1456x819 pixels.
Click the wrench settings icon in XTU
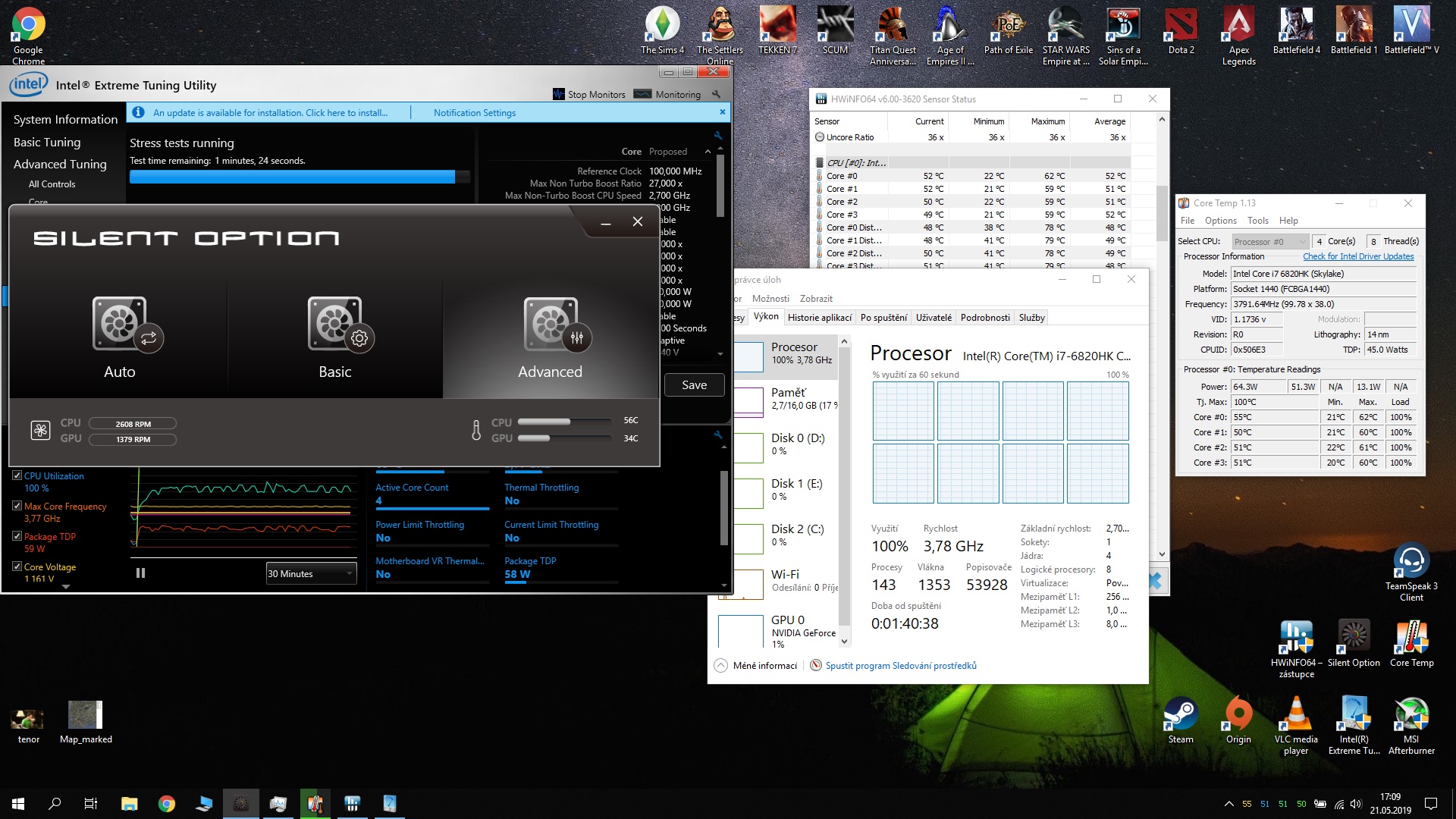pyautogui.click(x=716, y=95)
